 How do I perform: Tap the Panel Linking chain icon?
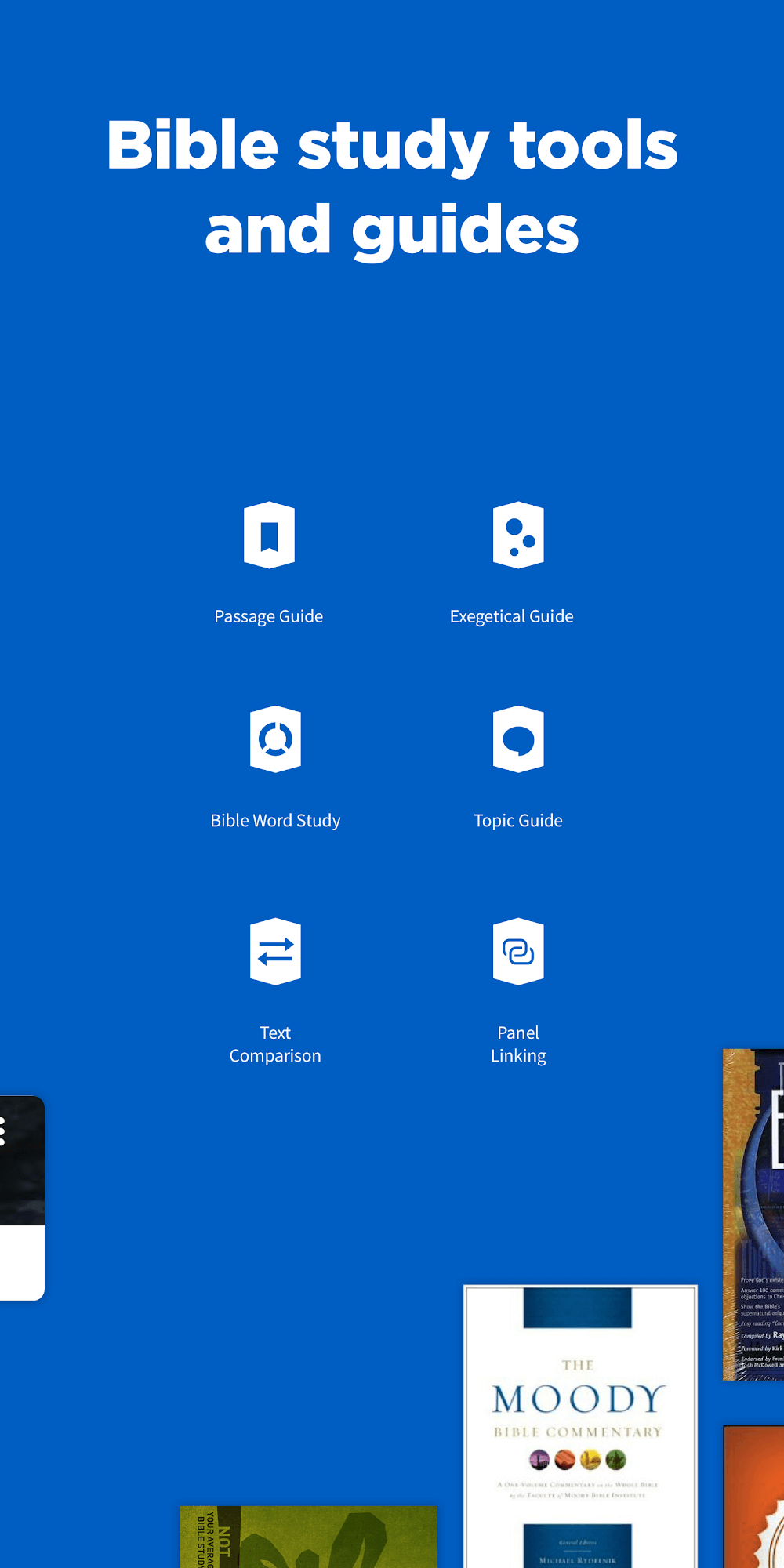tap(517, 951)
